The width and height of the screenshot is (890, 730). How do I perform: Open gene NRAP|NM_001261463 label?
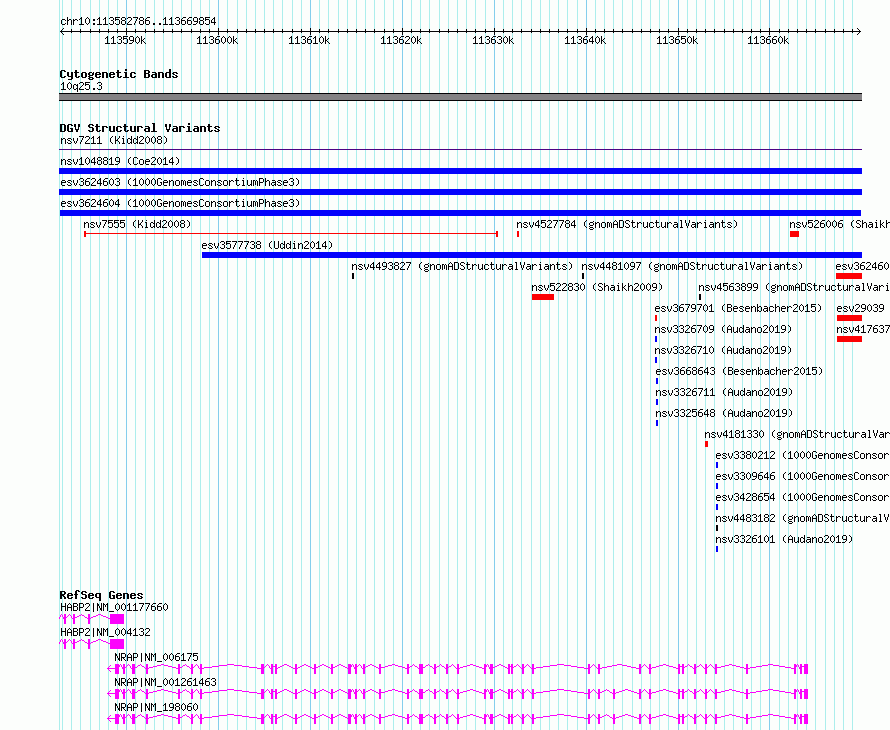tap(165, 682)
